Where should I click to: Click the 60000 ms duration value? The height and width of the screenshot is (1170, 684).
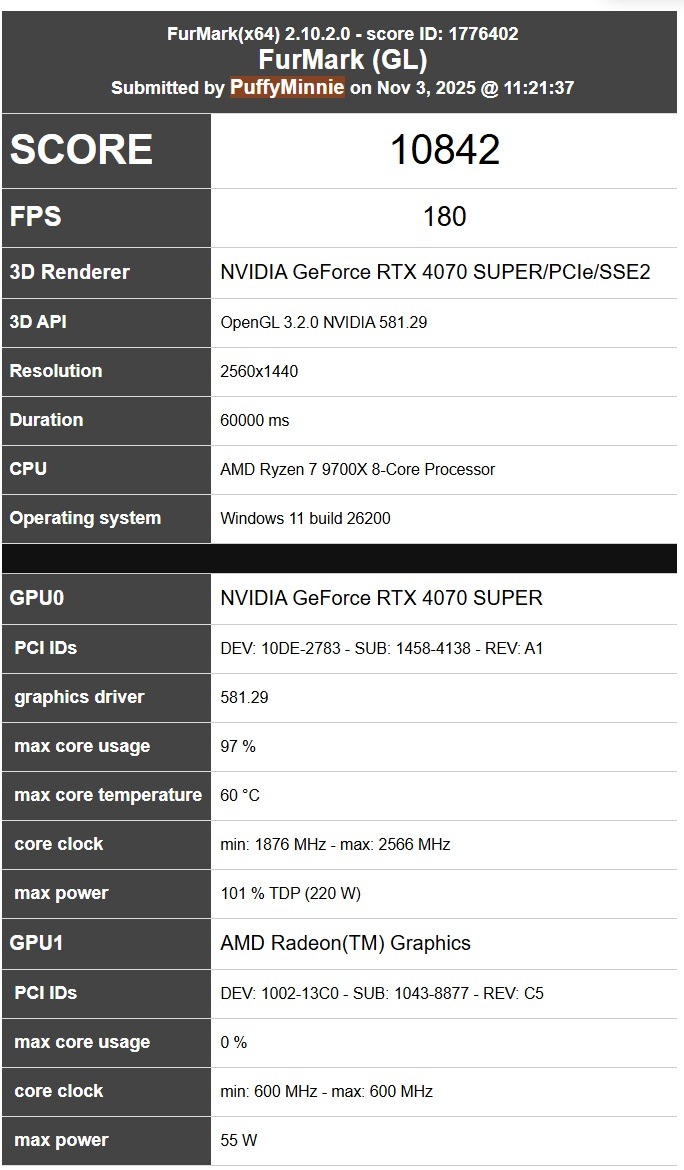255,420
